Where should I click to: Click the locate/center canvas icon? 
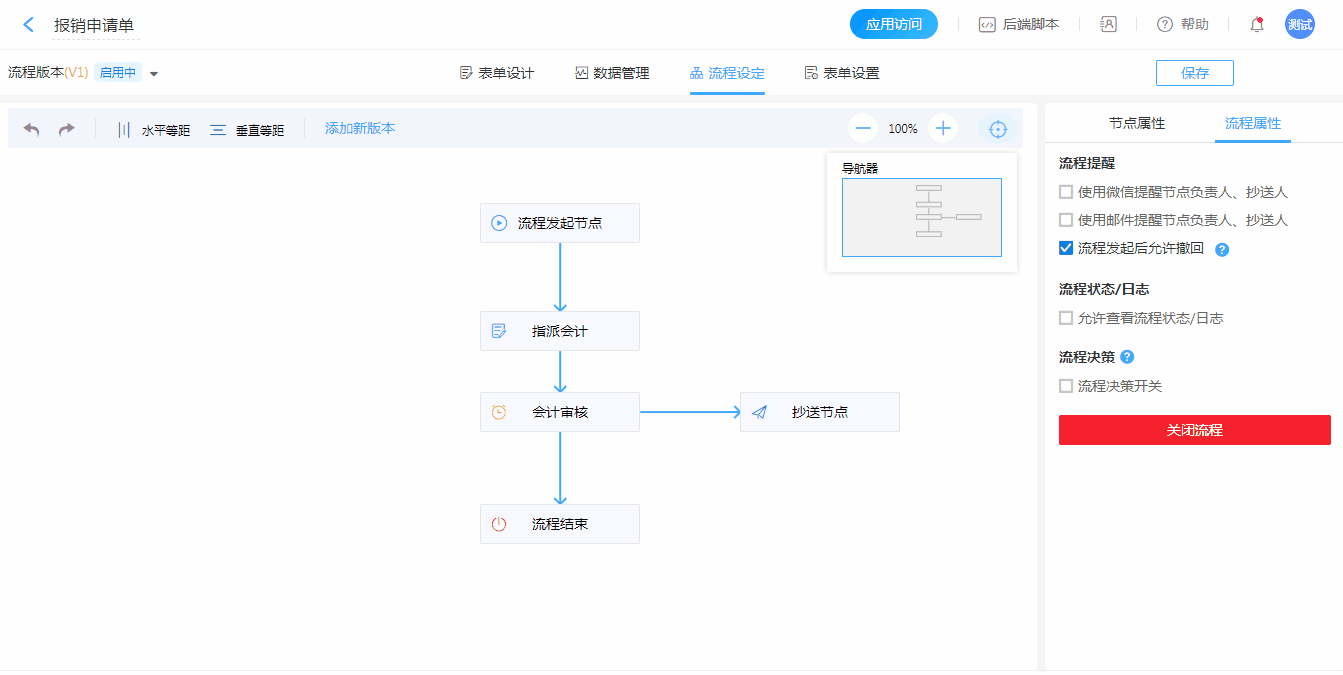997,129
